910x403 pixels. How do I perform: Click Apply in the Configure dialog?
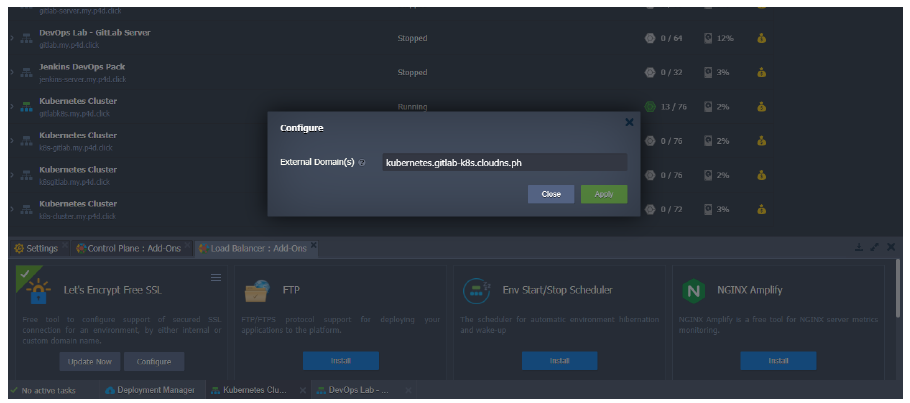click(604, 194)
